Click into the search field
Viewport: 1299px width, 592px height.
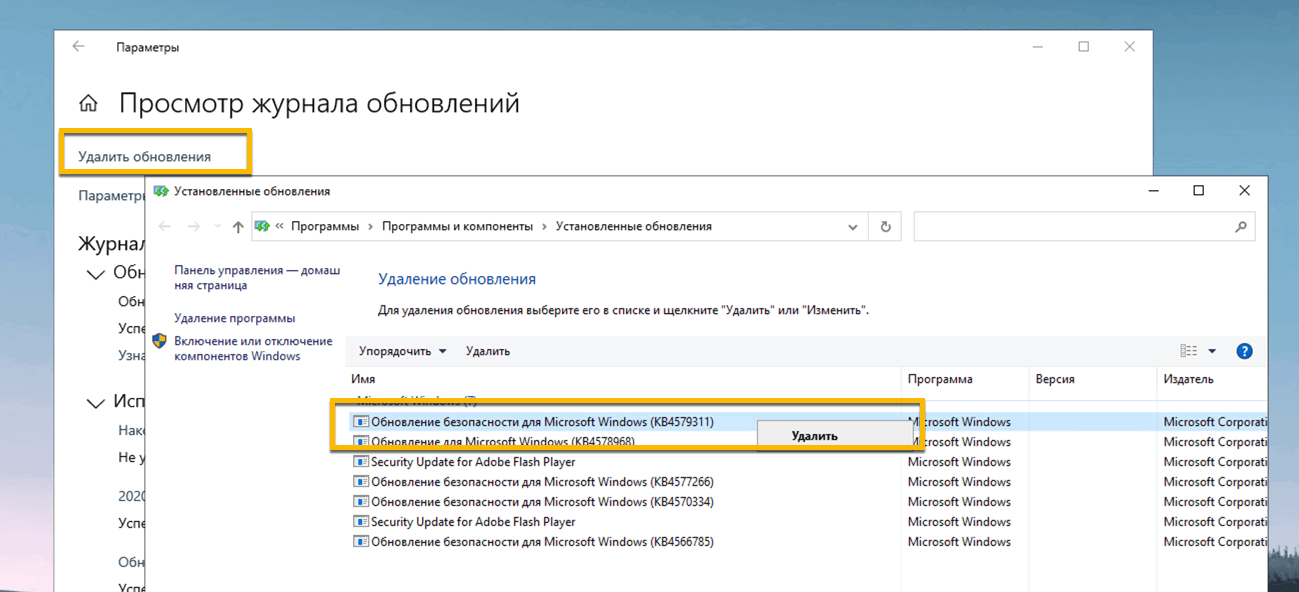tap(1074, 227)
